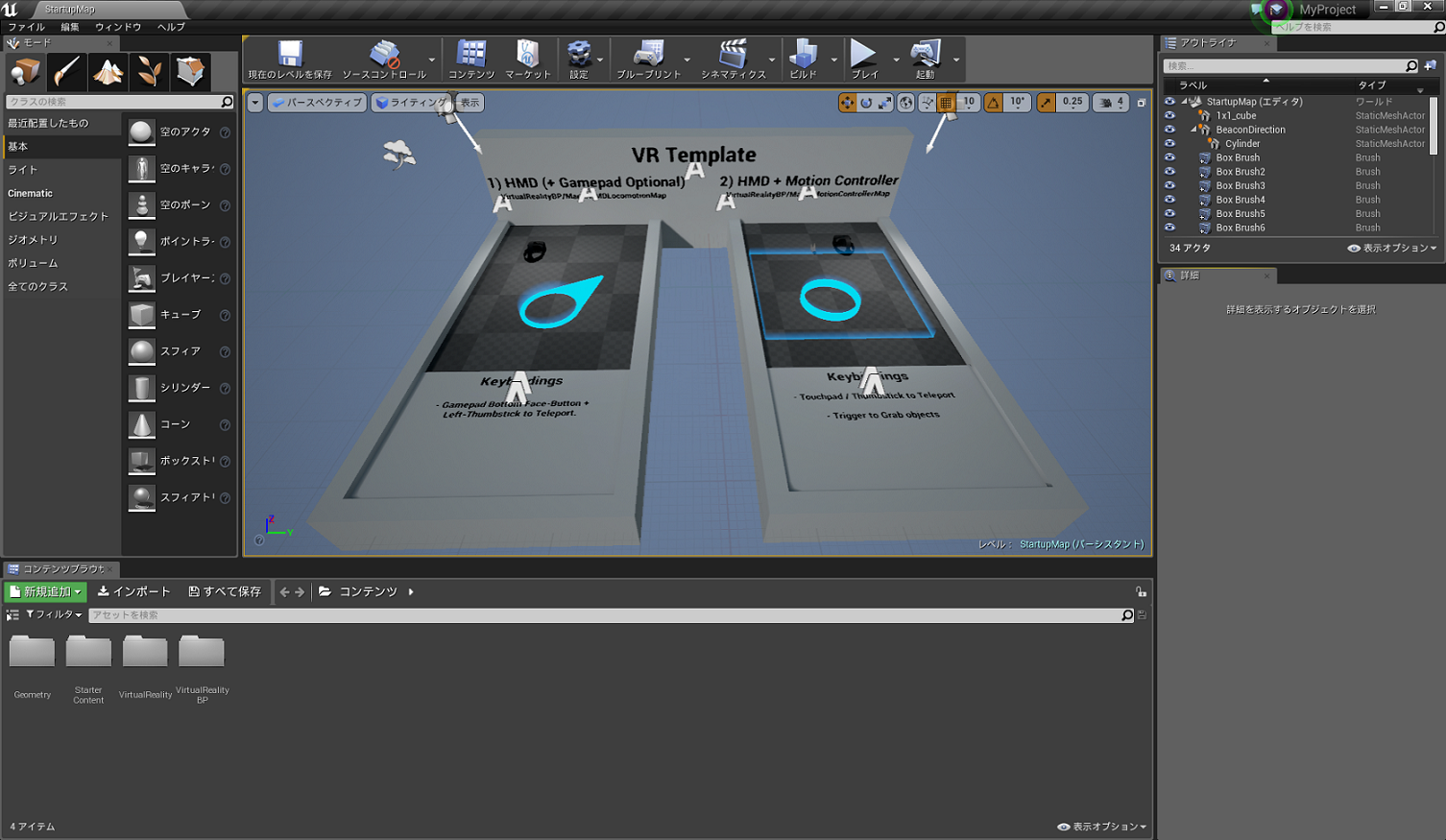Toggle the Content Browser lock icon
This screenshot has width=1446, height=840.
pyautogui.click(x=1141, y=592)
